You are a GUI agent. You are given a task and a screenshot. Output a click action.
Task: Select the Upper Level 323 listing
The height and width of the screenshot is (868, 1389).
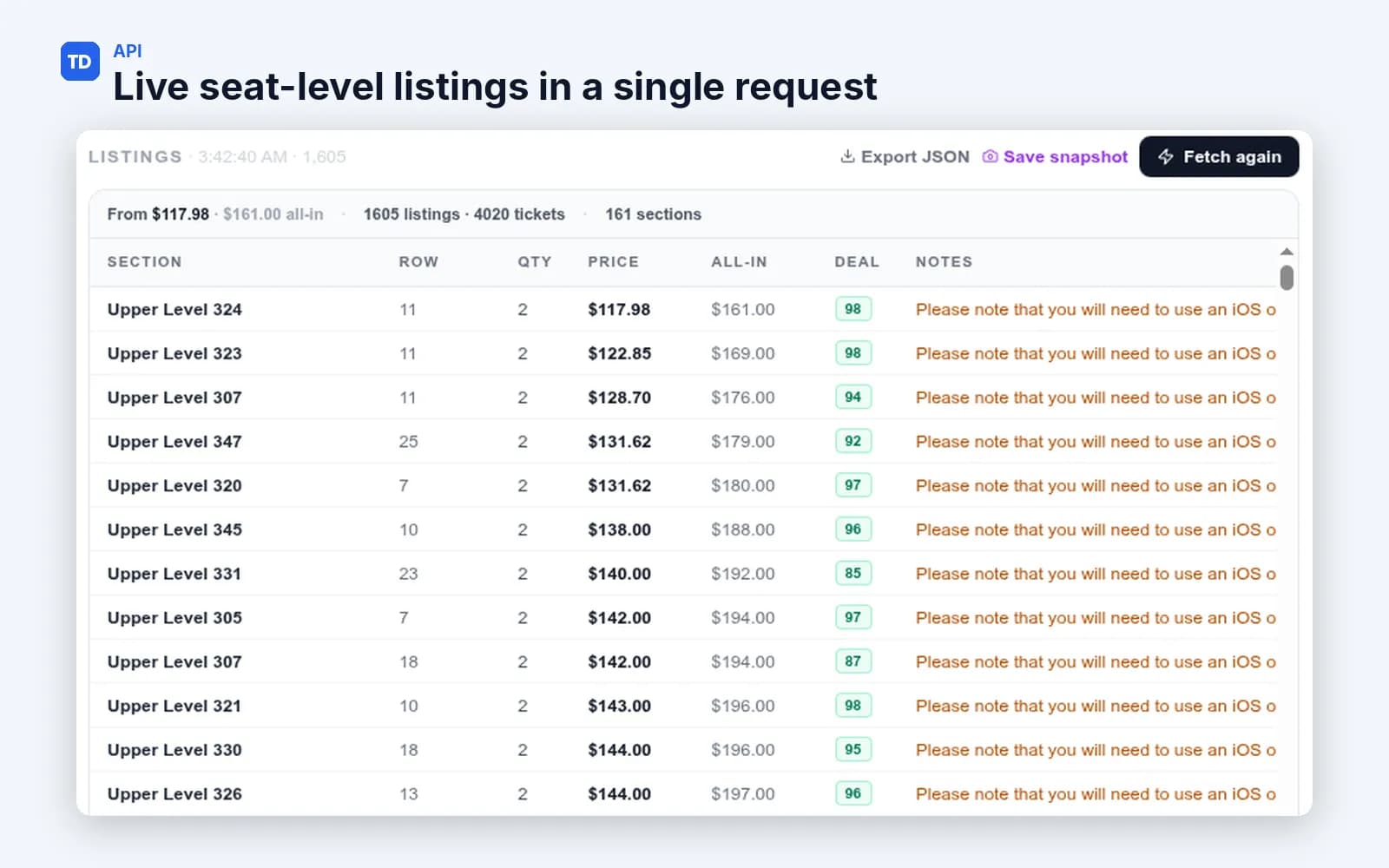tap(684, 353)
